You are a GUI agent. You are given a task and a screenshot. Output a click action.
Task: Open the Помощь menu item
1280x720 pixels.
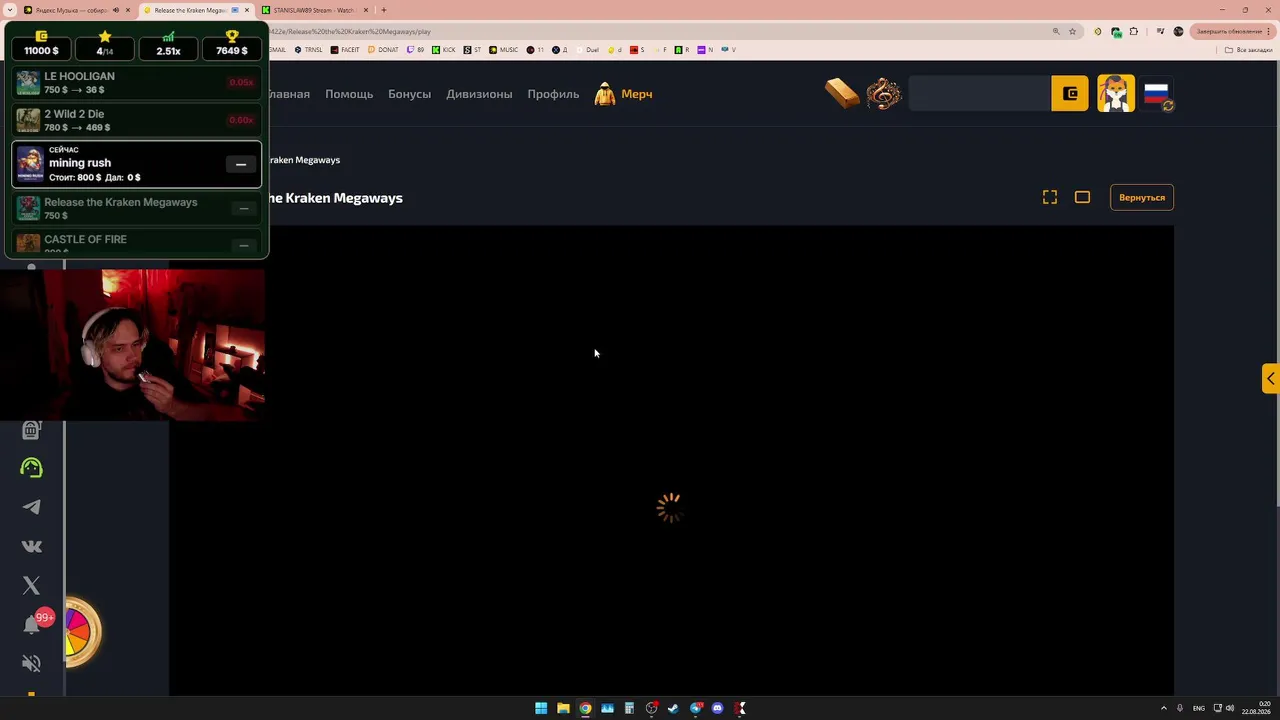[x=349, y=94]
